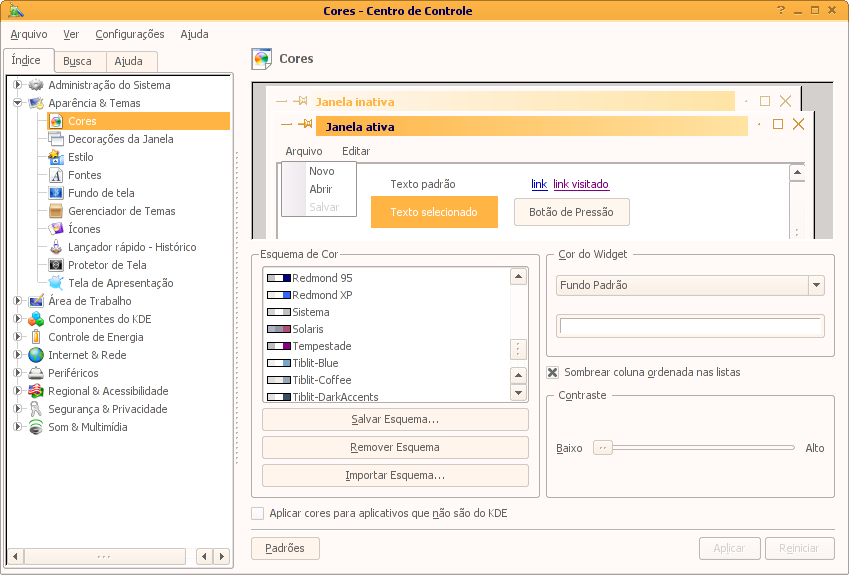849x575 pixels.
Task: Expand the Controle de Energia node
Action: pyautogui.click(x=17, y=336)
